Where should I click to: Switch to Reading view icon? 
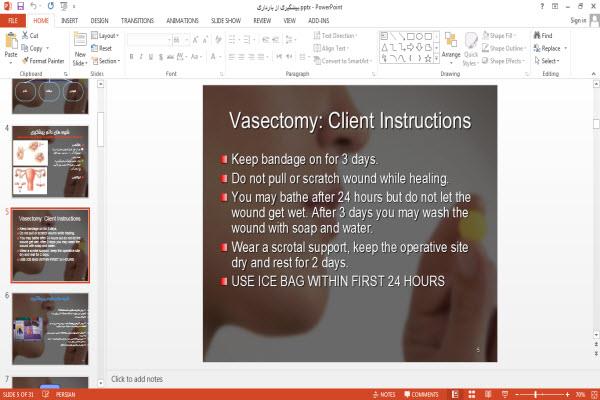pos(488,394)
